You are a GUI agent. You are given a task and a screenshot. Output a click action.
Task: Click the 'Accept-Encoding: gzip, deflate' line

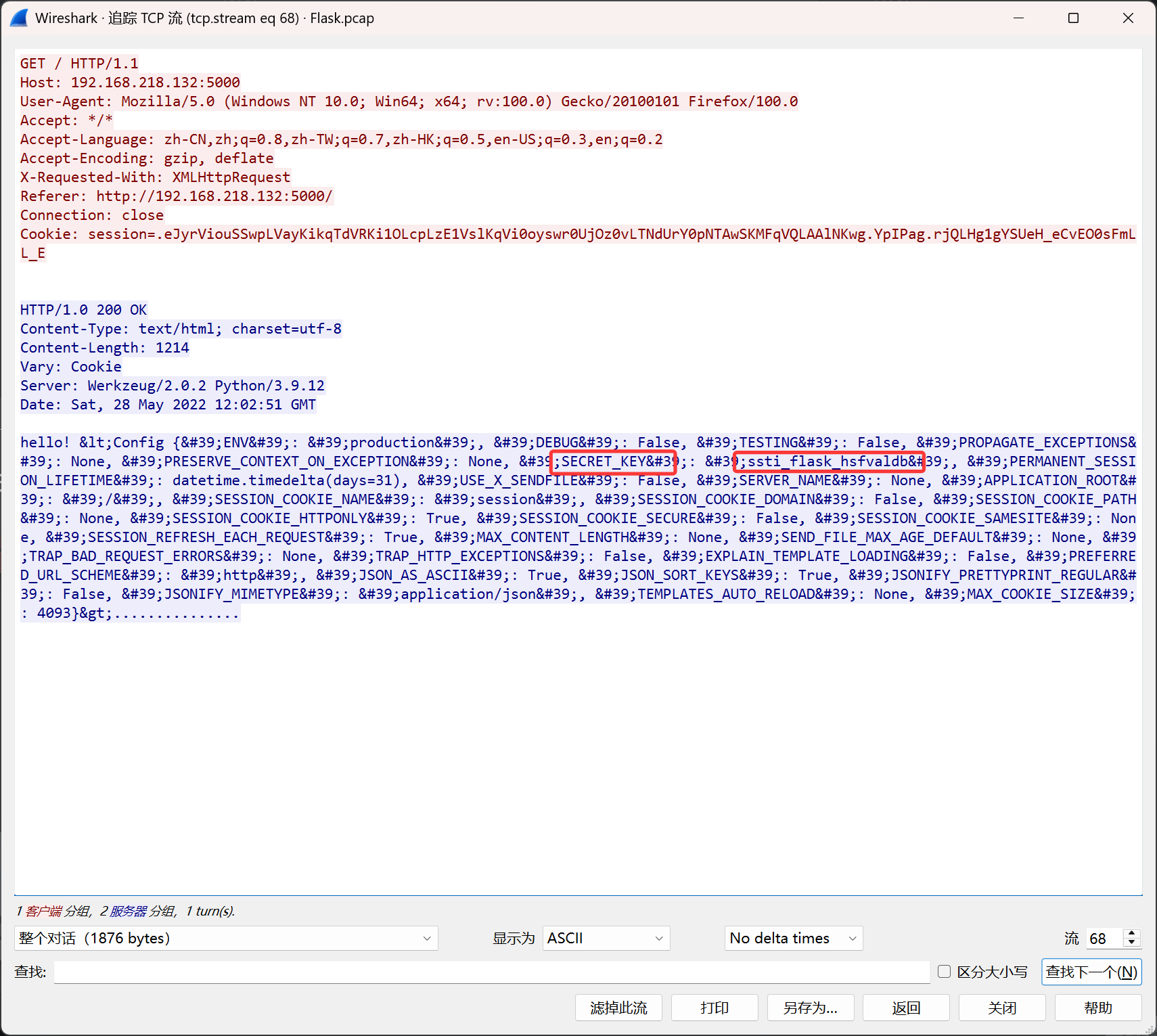tap(147, 158)
